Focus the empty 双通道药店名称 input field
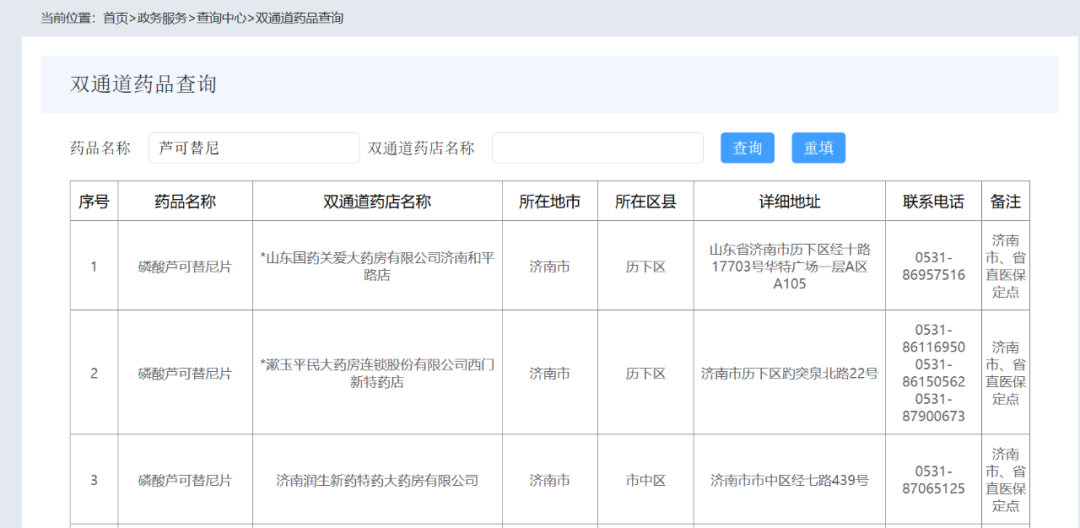 click(598, 148)
